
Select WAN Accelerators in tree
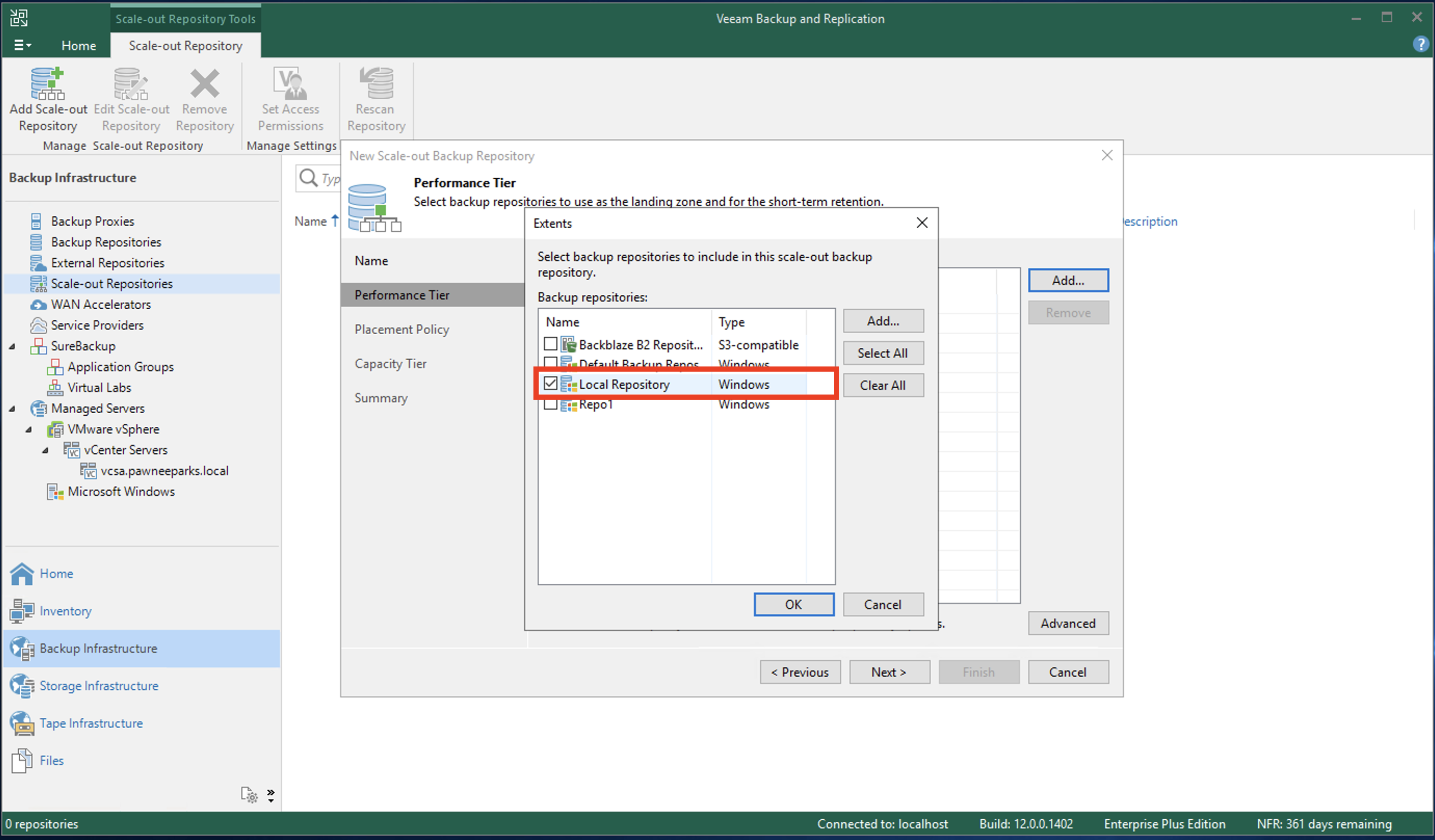click(x=101, y=304)
